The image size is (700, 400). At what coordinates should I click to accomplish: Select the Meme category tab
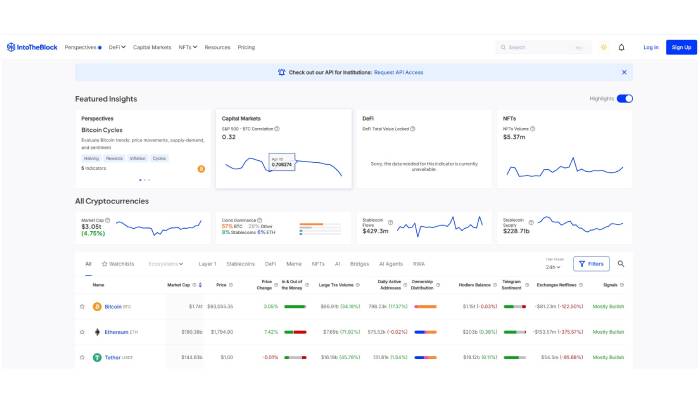[294, 264]
